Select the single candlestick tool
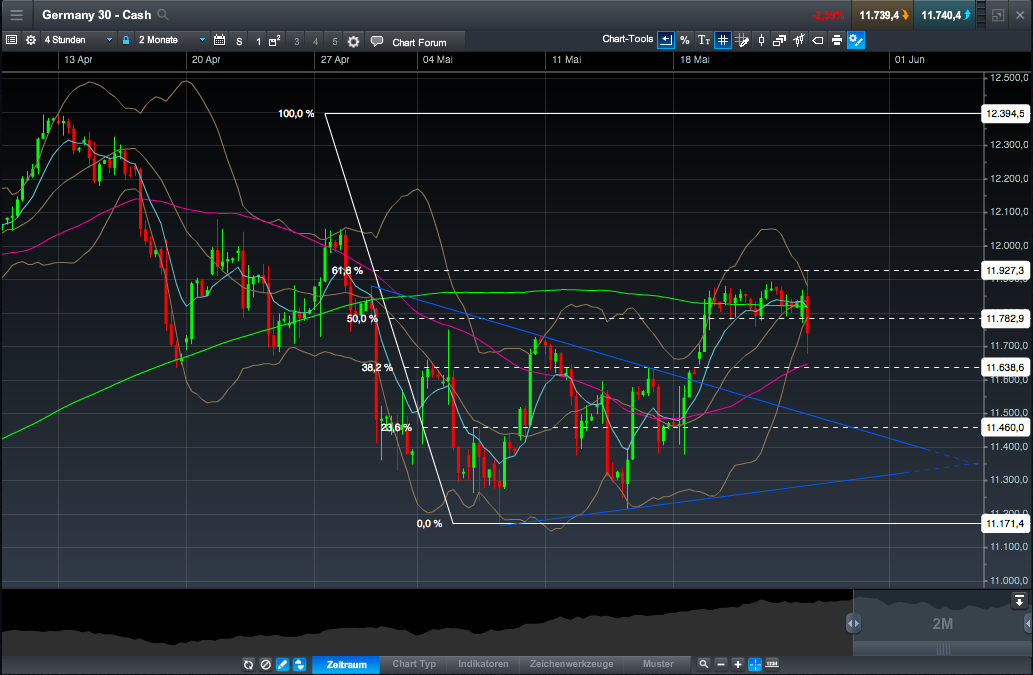 [761, 40]
